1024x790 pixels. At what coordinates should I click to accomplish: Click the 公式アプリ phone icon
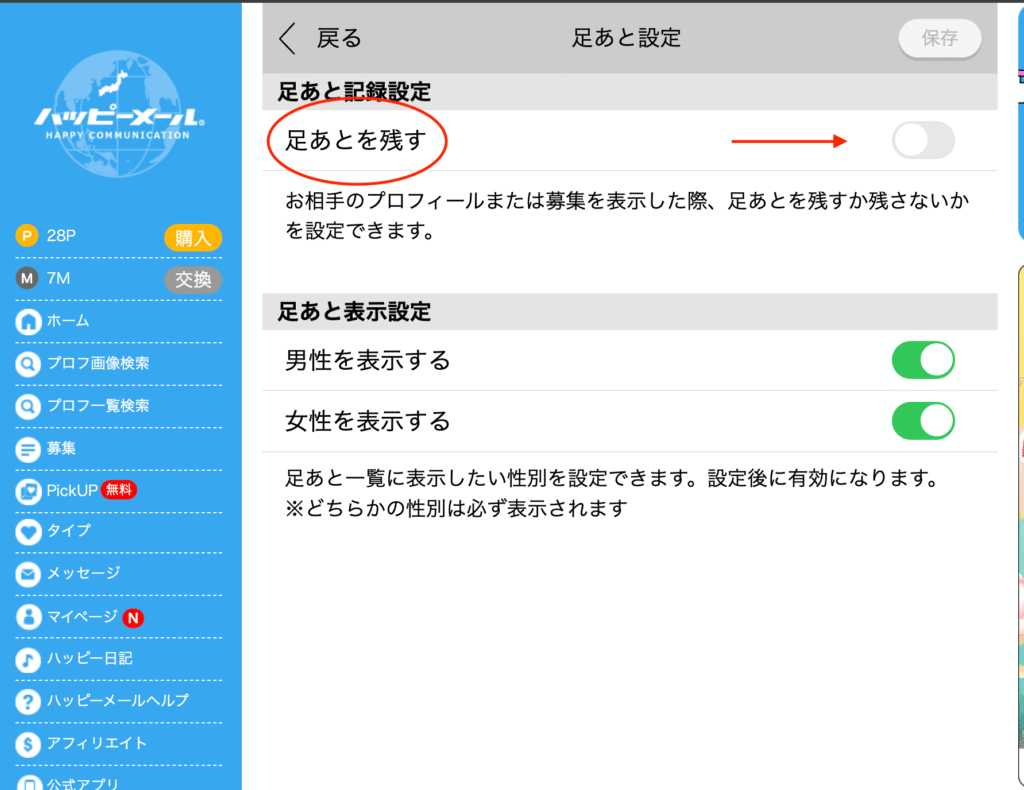28,782
